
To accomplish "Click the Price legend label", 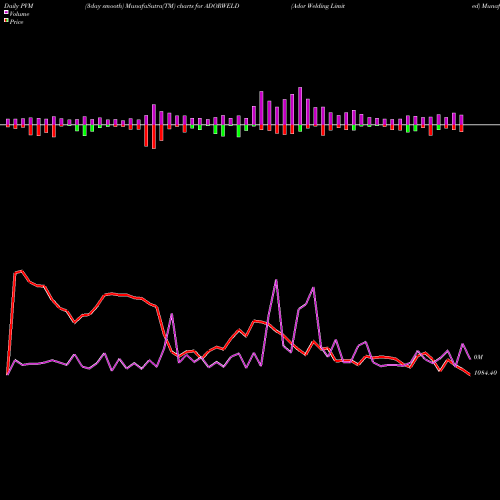I will point(16,22).
